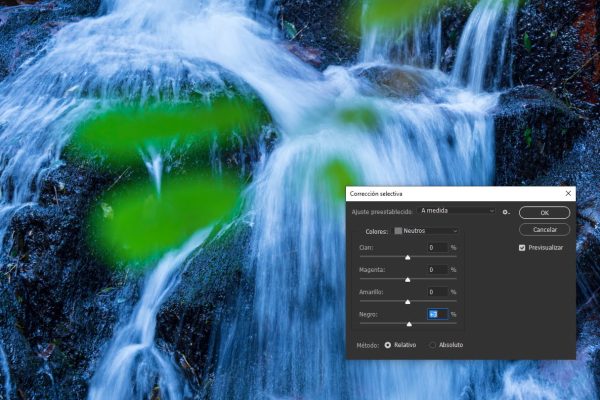Click the Amarillo percentage input field
This screenshot has height=400, width=600.
[x=437, y=291]
